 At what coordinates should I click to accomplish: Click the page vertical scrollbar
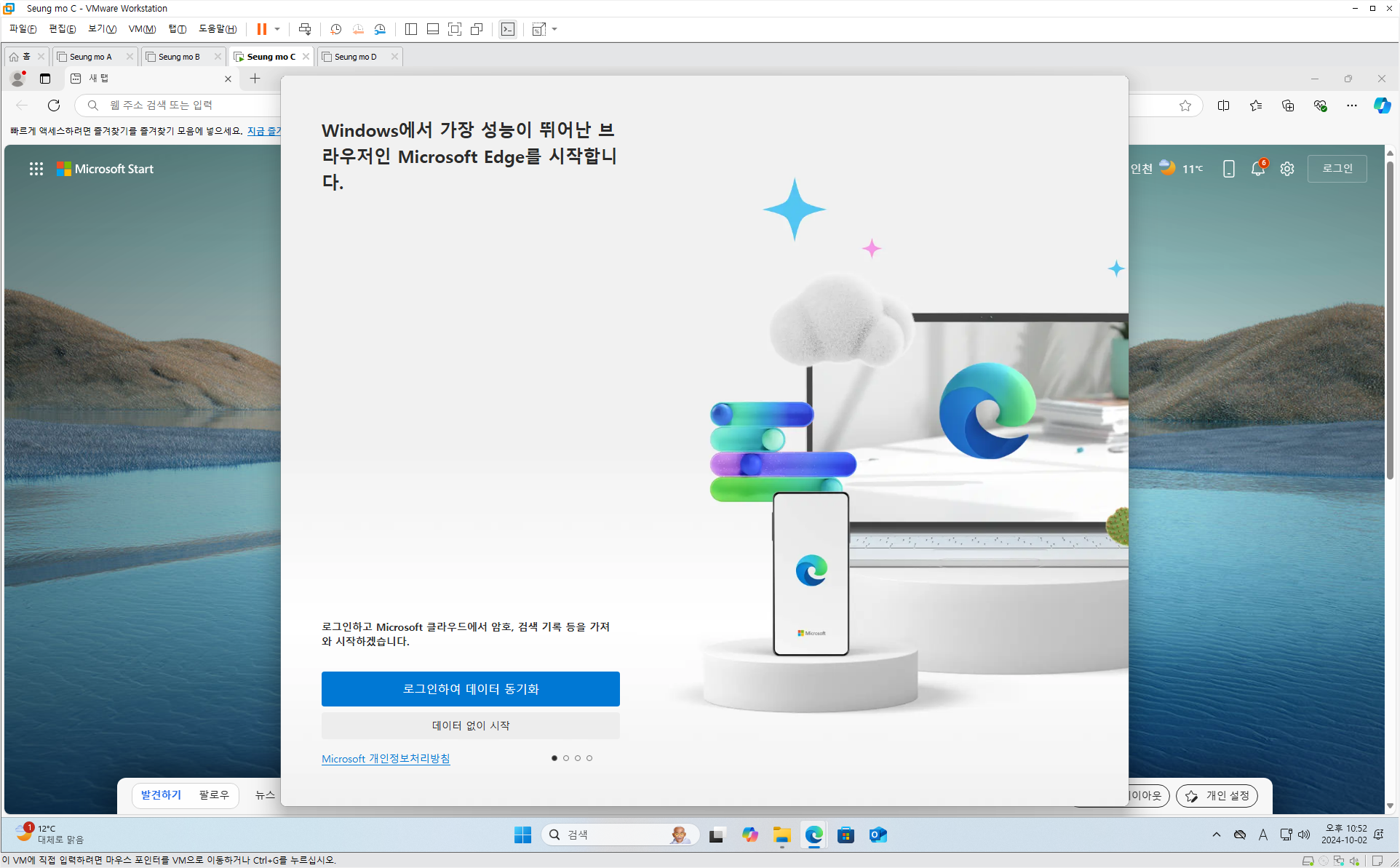(x=1390, y=320)
